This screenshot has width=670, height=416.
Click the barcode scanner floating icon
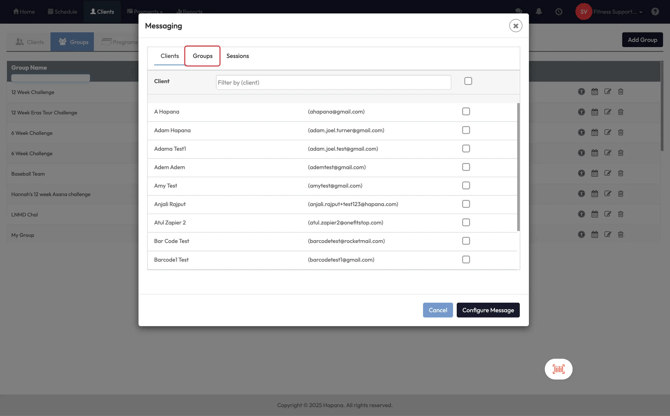pos(558,369)
